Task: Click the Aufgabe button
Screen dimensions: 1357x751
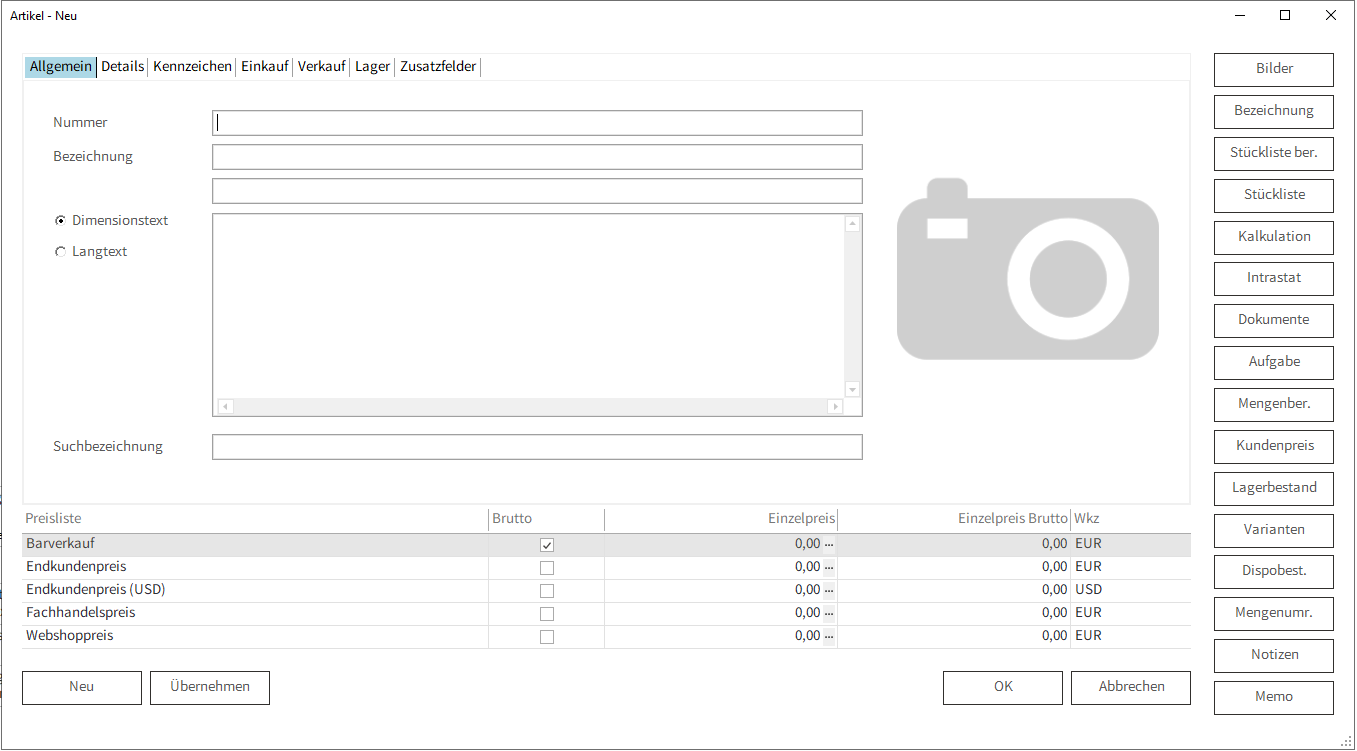Action: 1274,362
